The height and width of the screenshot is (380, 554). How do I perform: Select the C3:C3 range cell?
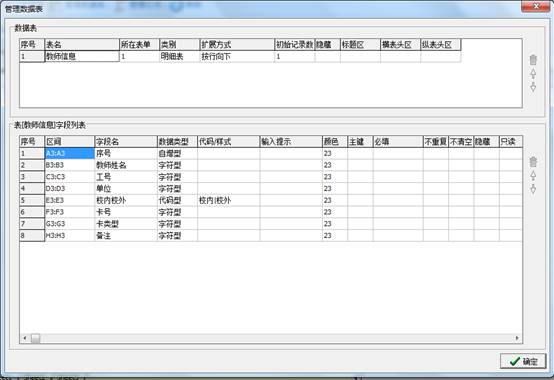tap(70, 177)
